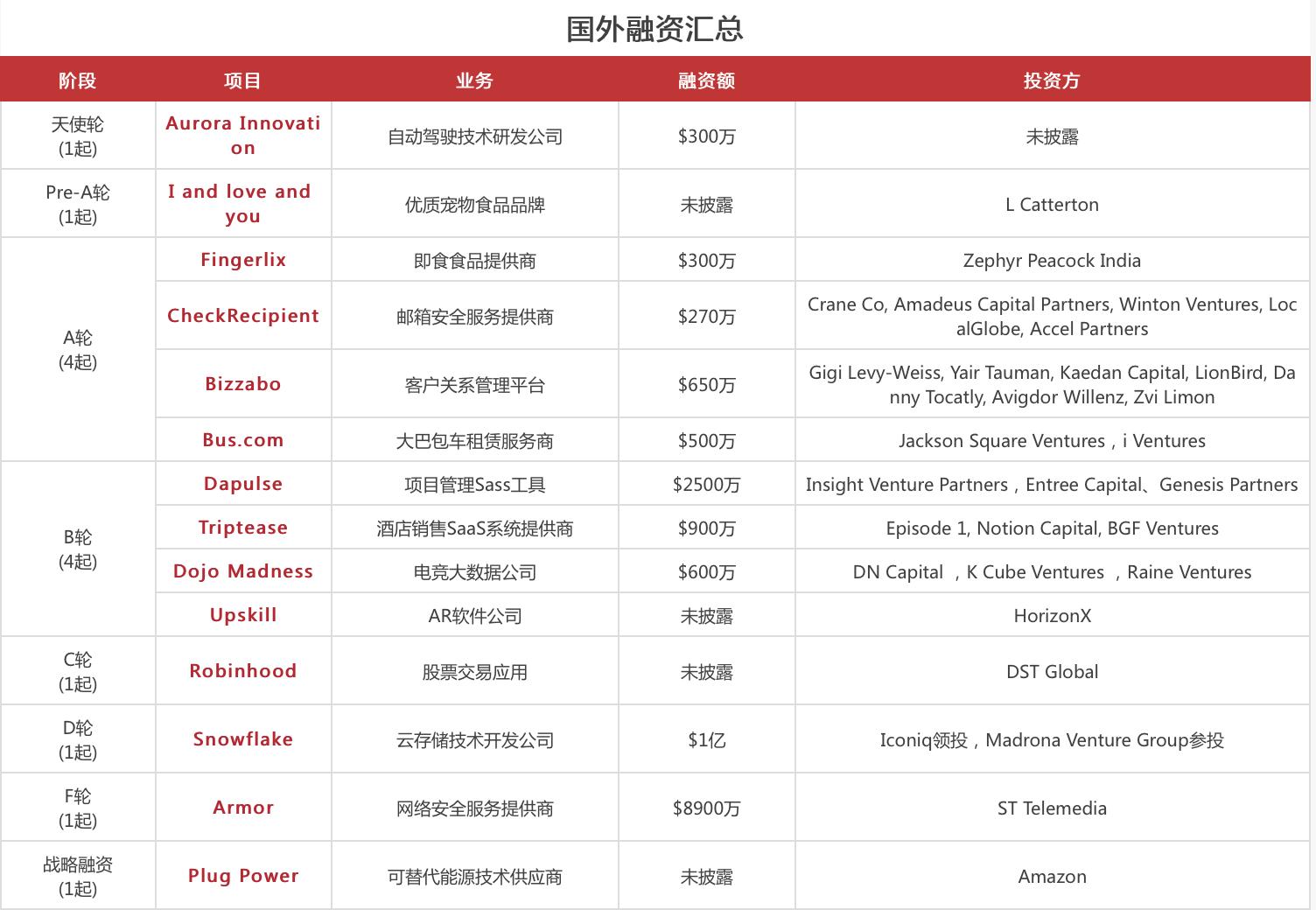The width and height of the screenshot is (1316, 910).
Task: Select 项目管理Sass工具 business cell
Action: point(475,486)
